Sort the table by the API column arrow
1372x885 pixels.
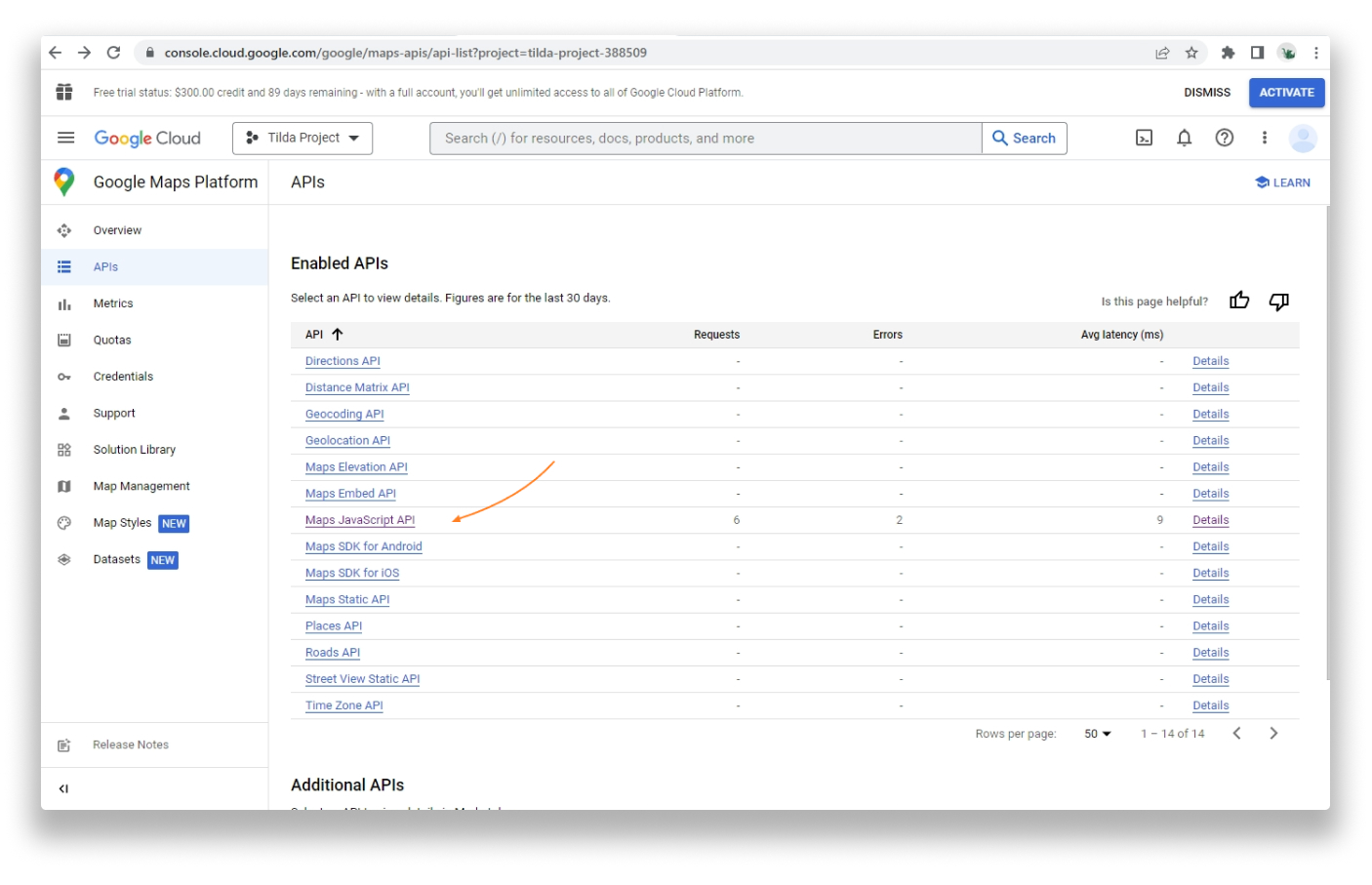pyautogui.click(x=338, y=334)
